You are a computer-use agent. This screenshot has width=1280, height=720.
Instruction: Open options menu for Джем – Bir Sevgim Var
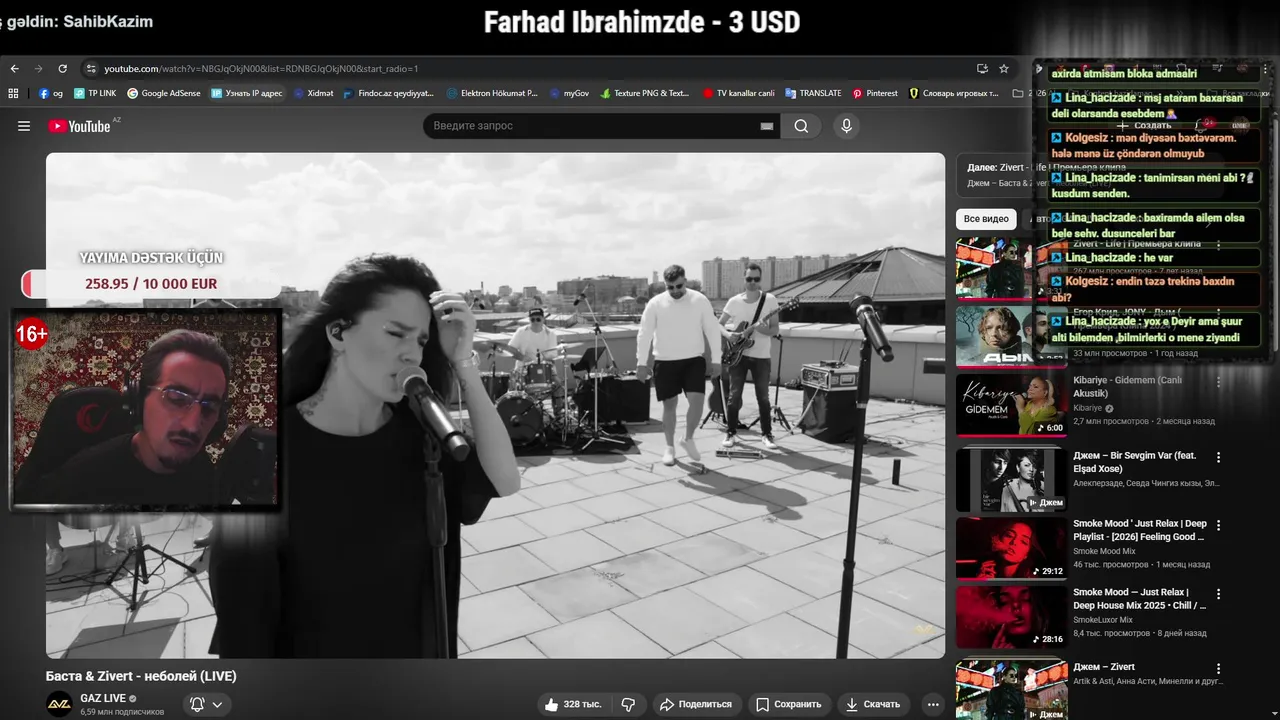click(1218, 457)
